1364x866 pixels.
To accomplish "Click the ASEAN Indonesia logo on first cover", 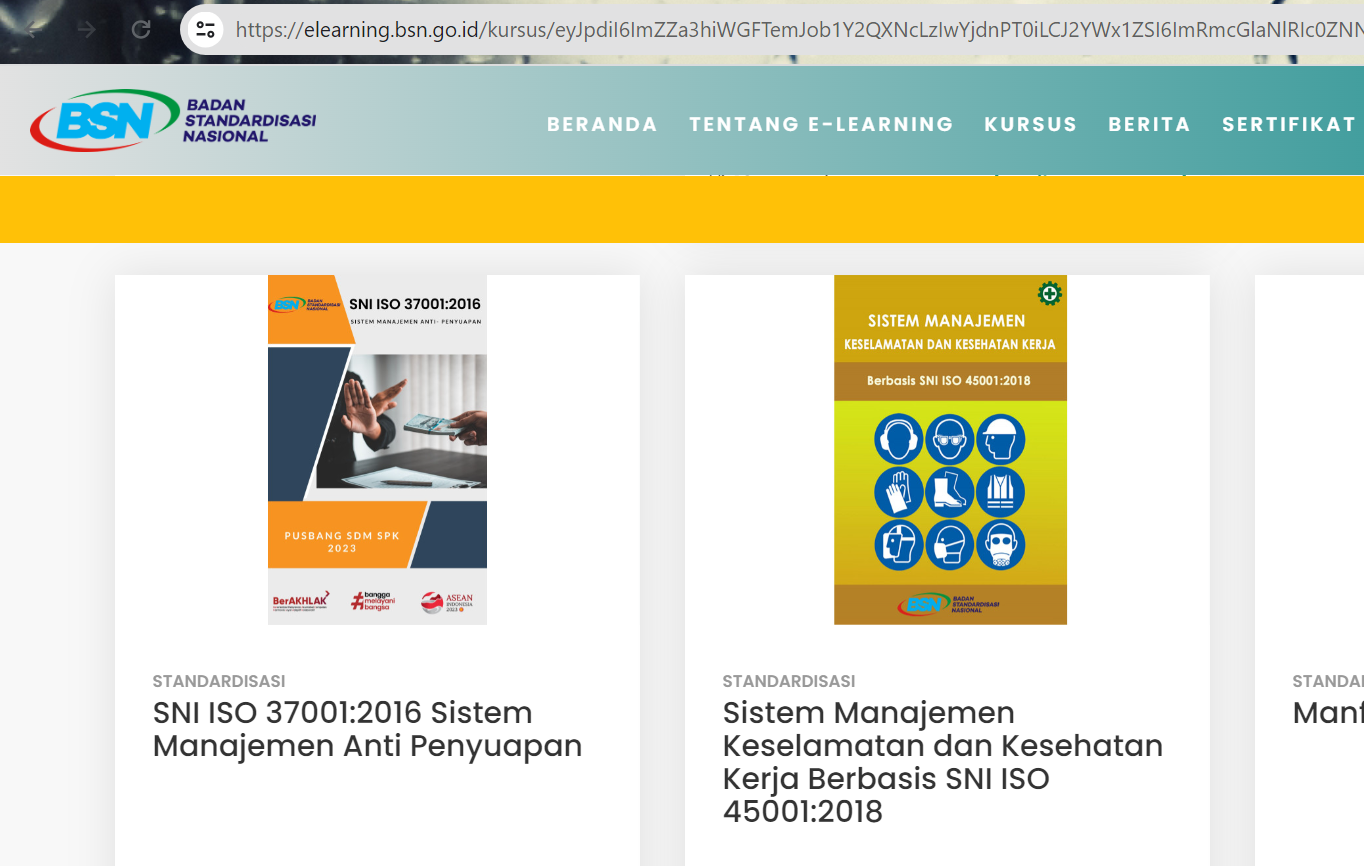I will point(447,601).
